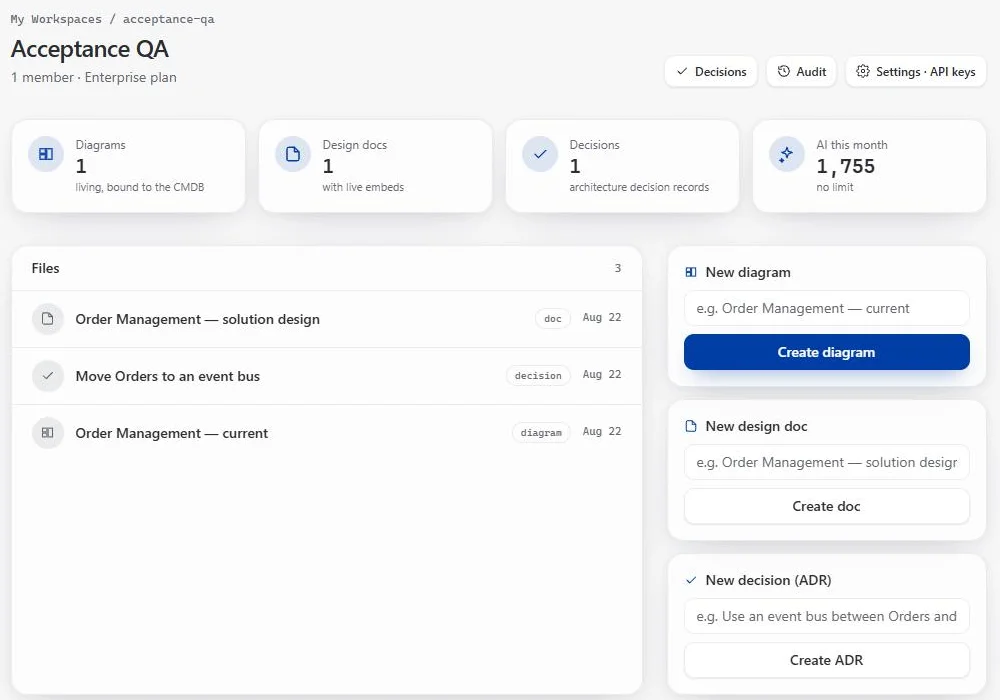Click the Decisions stat card label

tap(594, 145)
